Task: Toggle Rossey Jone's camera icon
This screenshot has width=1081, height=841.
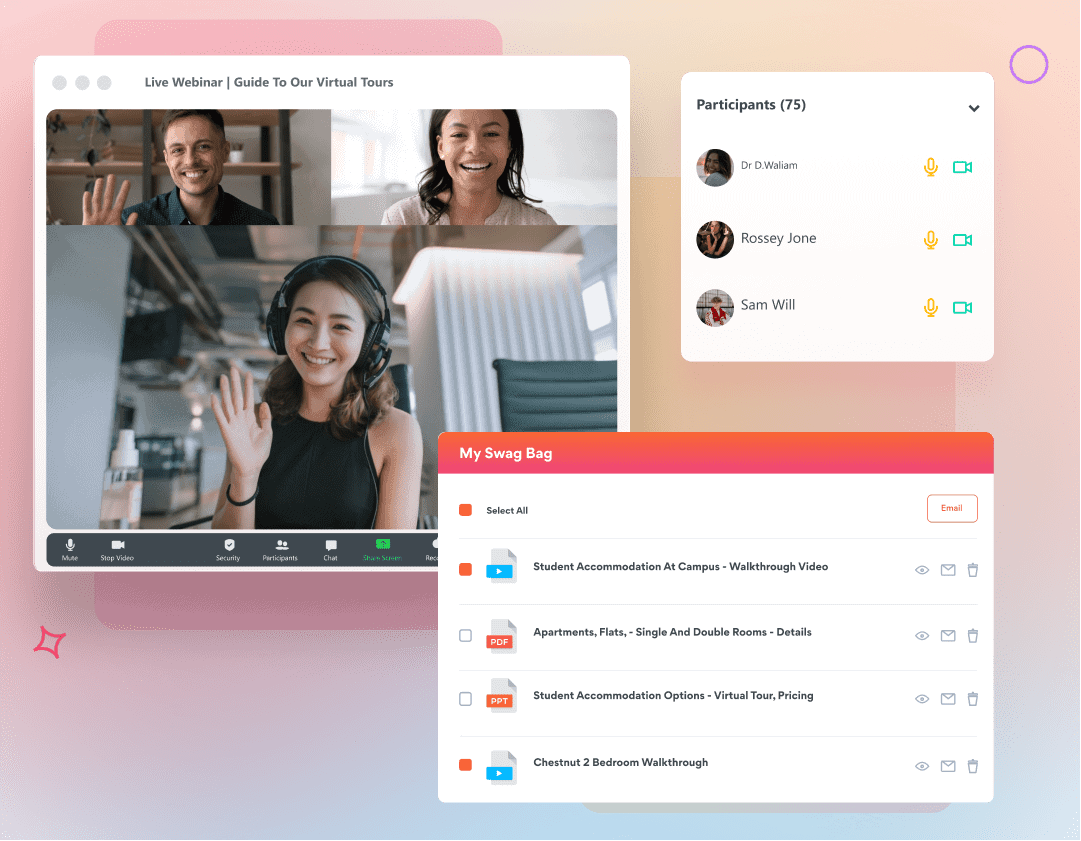Action: tap(962, 240)
